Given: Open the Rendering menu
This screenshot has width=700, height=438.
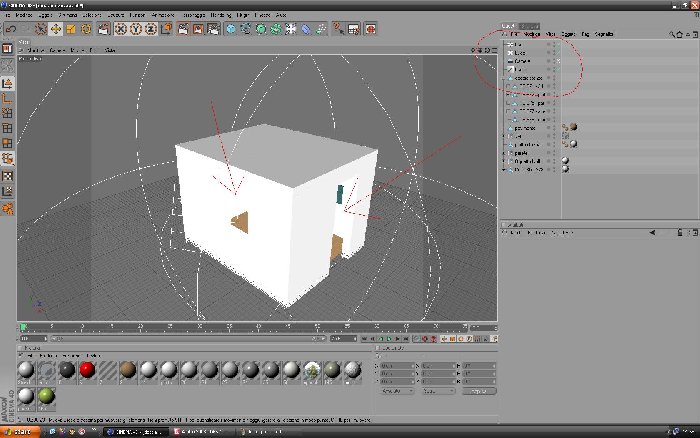Looking at the screenshot, I should [x=221, y=15].
